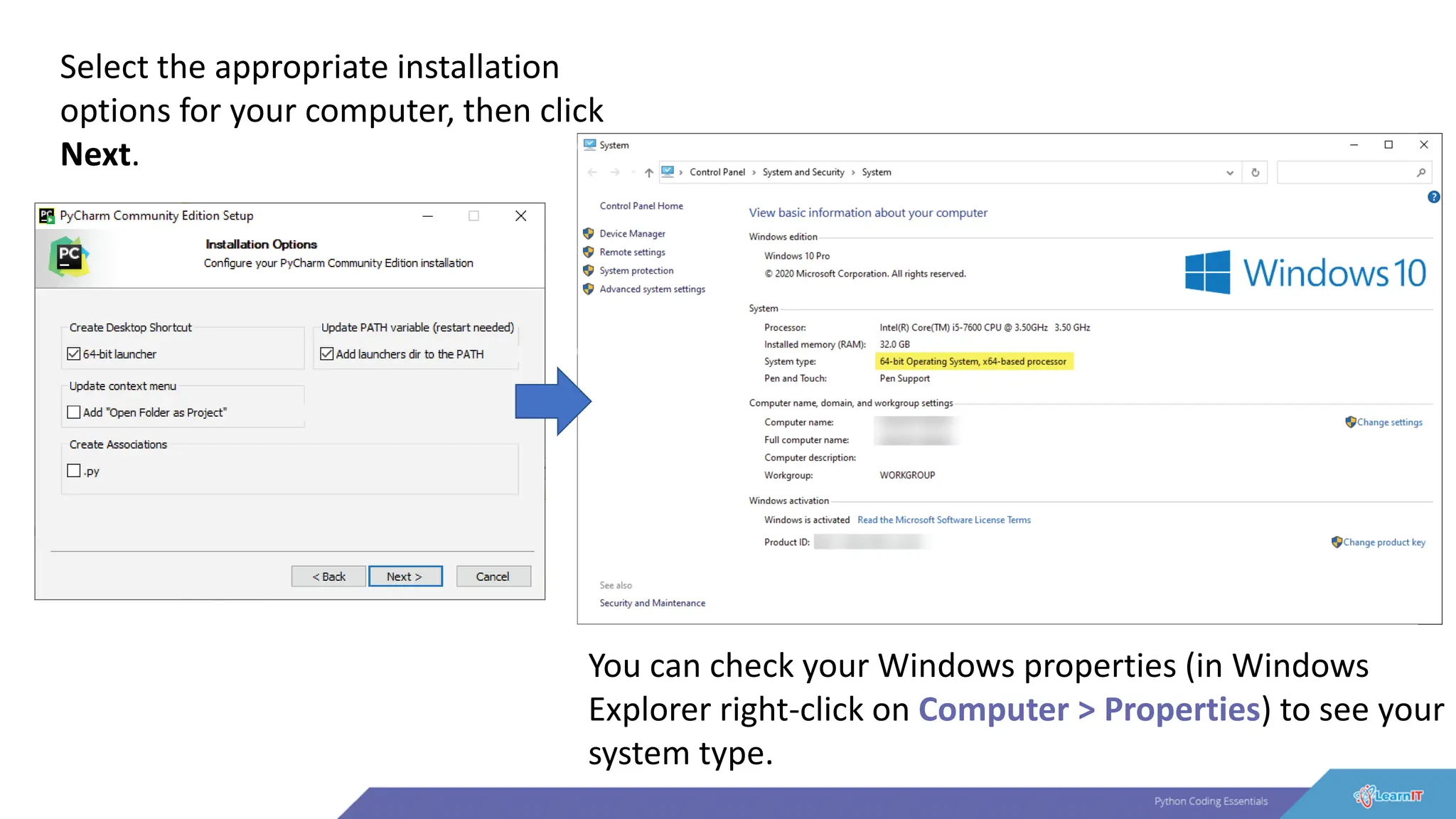Click the LearnIT logo
Viewport: 1456px width, 819px height.
point(1388,796)
